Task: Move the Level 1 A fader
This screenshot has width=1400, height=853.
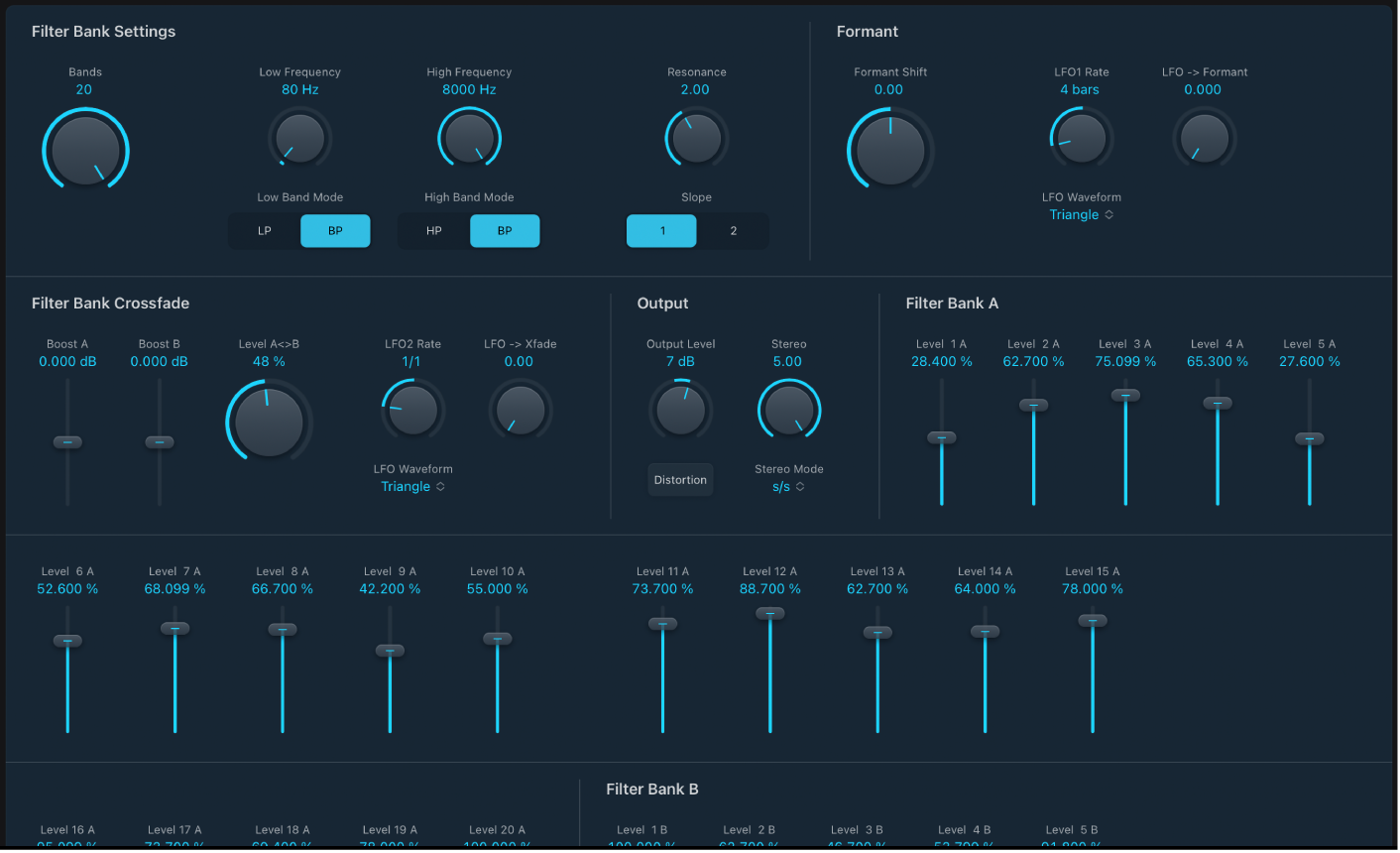Action: point(942,438)
